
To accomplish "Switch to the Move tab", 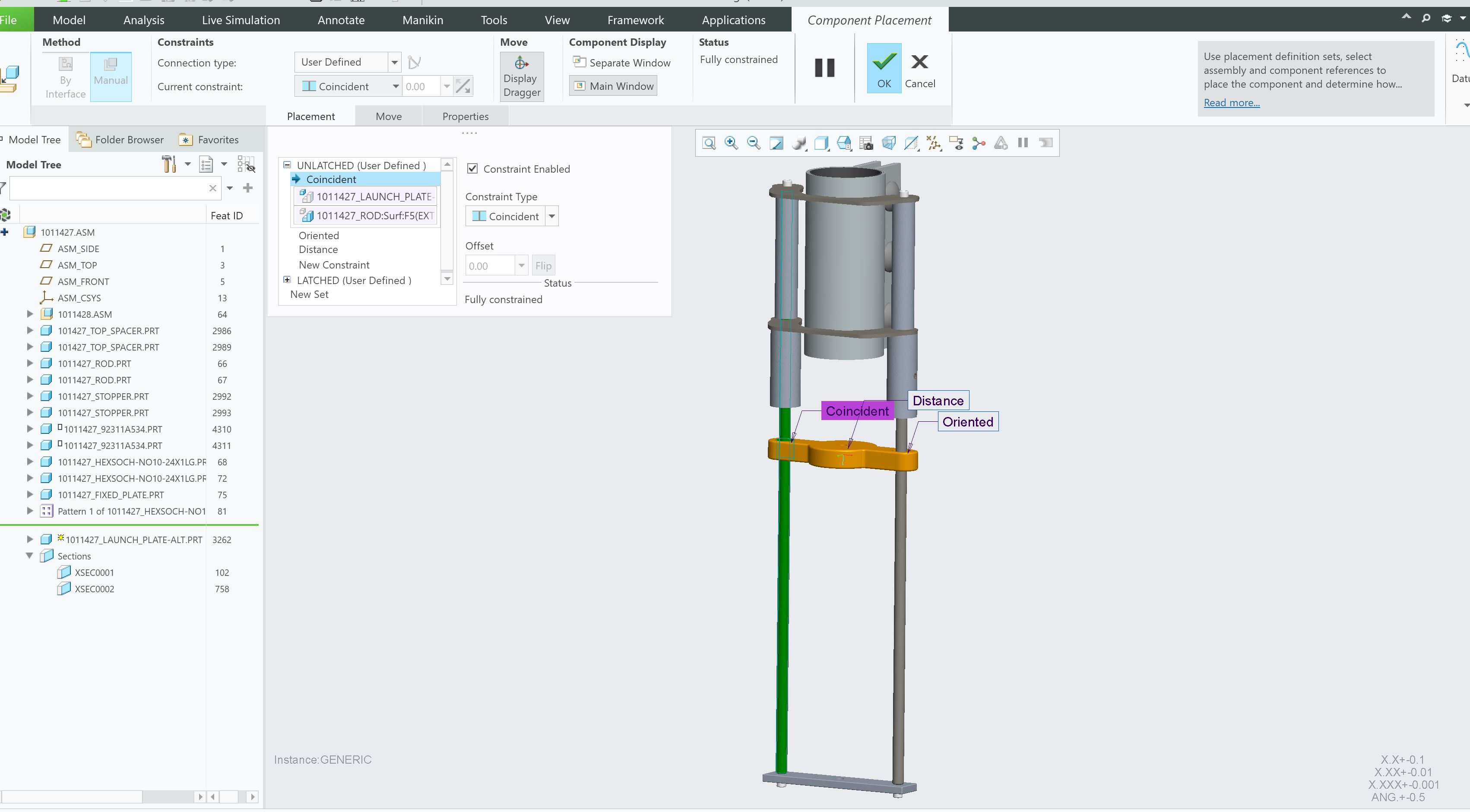I will click(x=388, y=117).
